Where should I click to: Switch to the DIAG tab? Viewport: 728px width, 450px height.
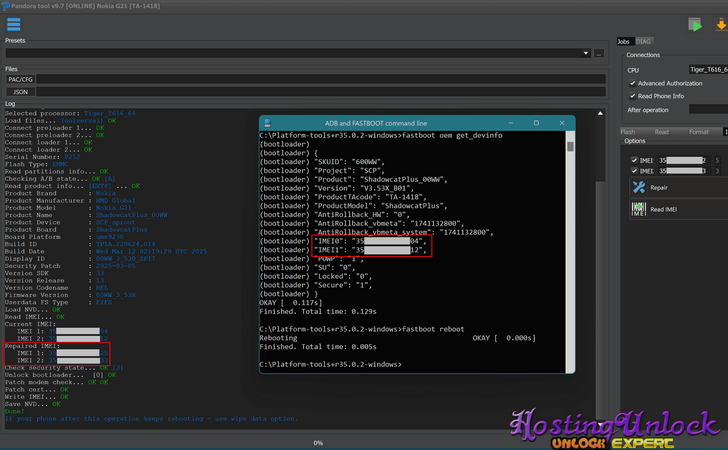643,41
